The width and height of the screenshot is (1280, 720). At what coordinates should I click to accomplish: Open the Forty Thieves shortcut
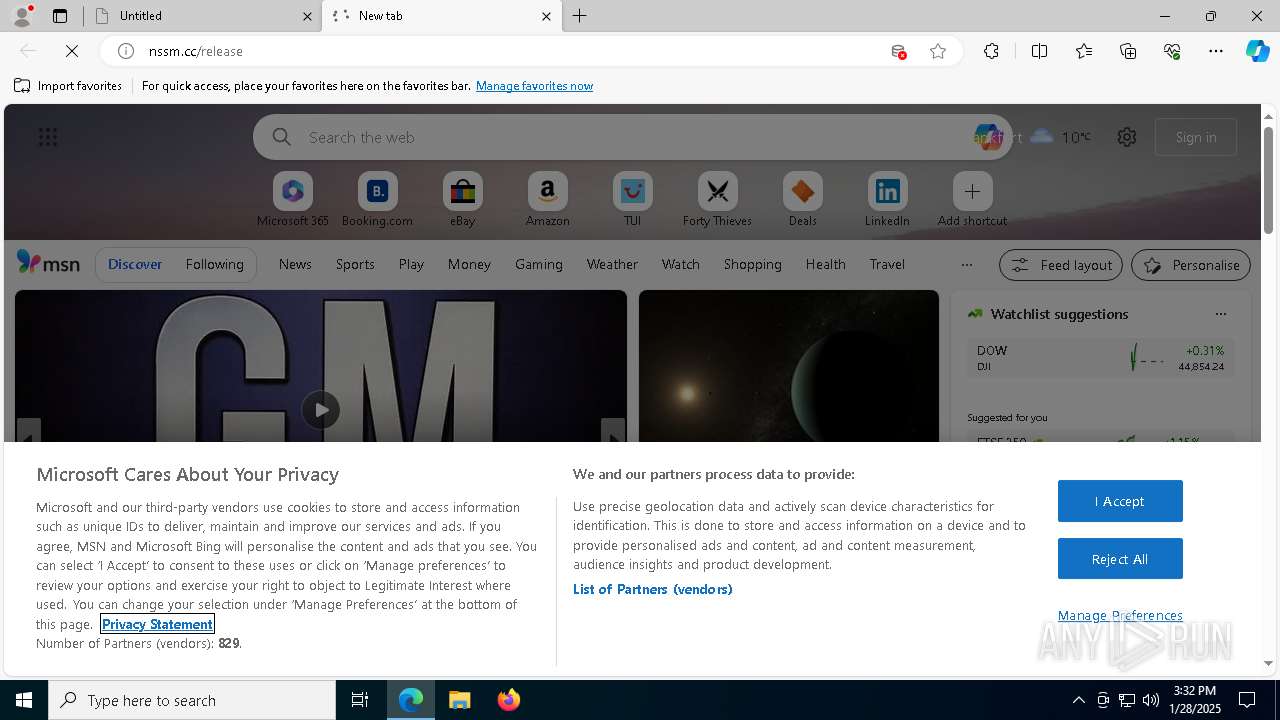(x=717, y=199)
